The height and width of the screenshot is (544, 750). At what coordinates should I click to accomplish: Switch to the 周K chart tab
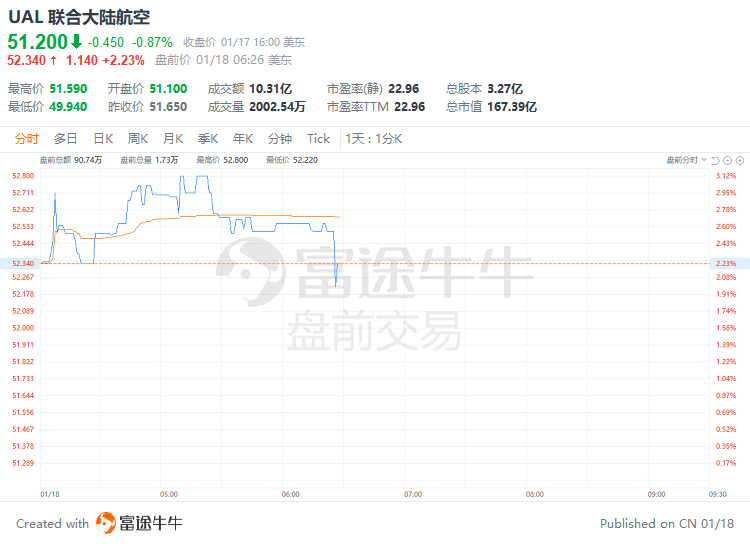coord(138,139)
